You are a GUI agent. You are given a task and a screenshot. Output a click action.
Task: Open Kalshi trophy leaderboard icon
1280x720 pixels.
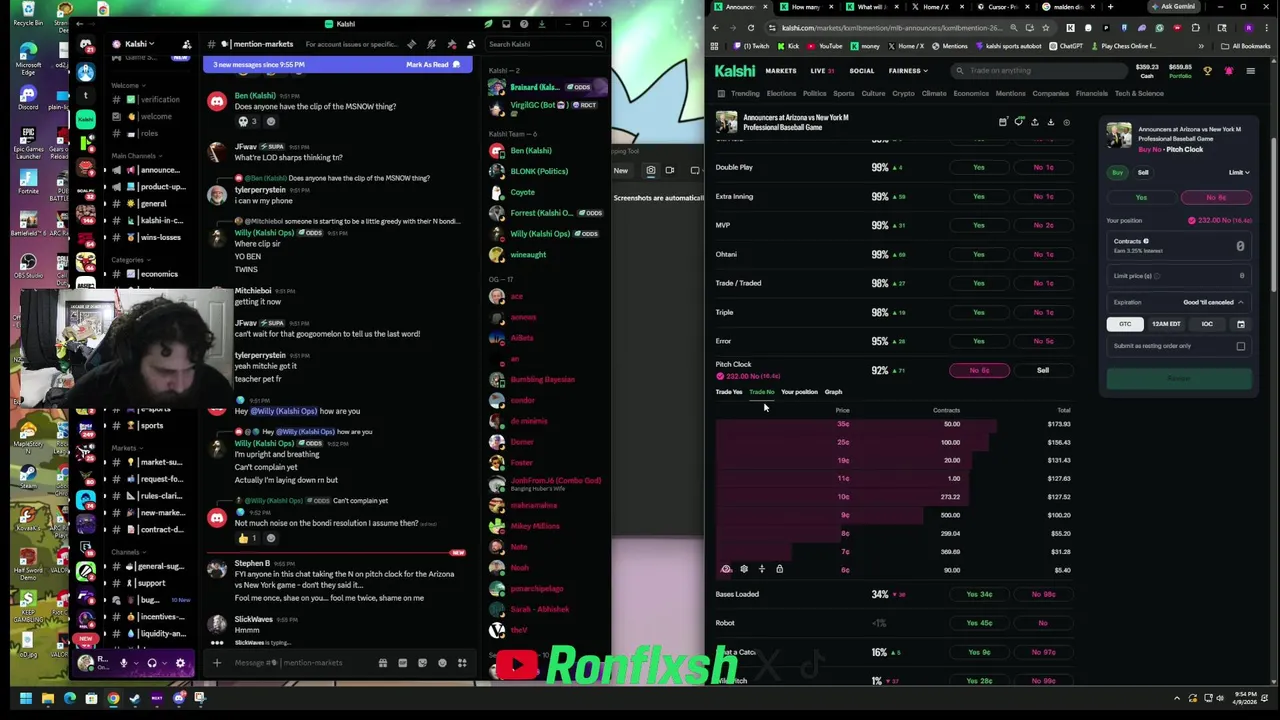click(x=1207, y=71)
